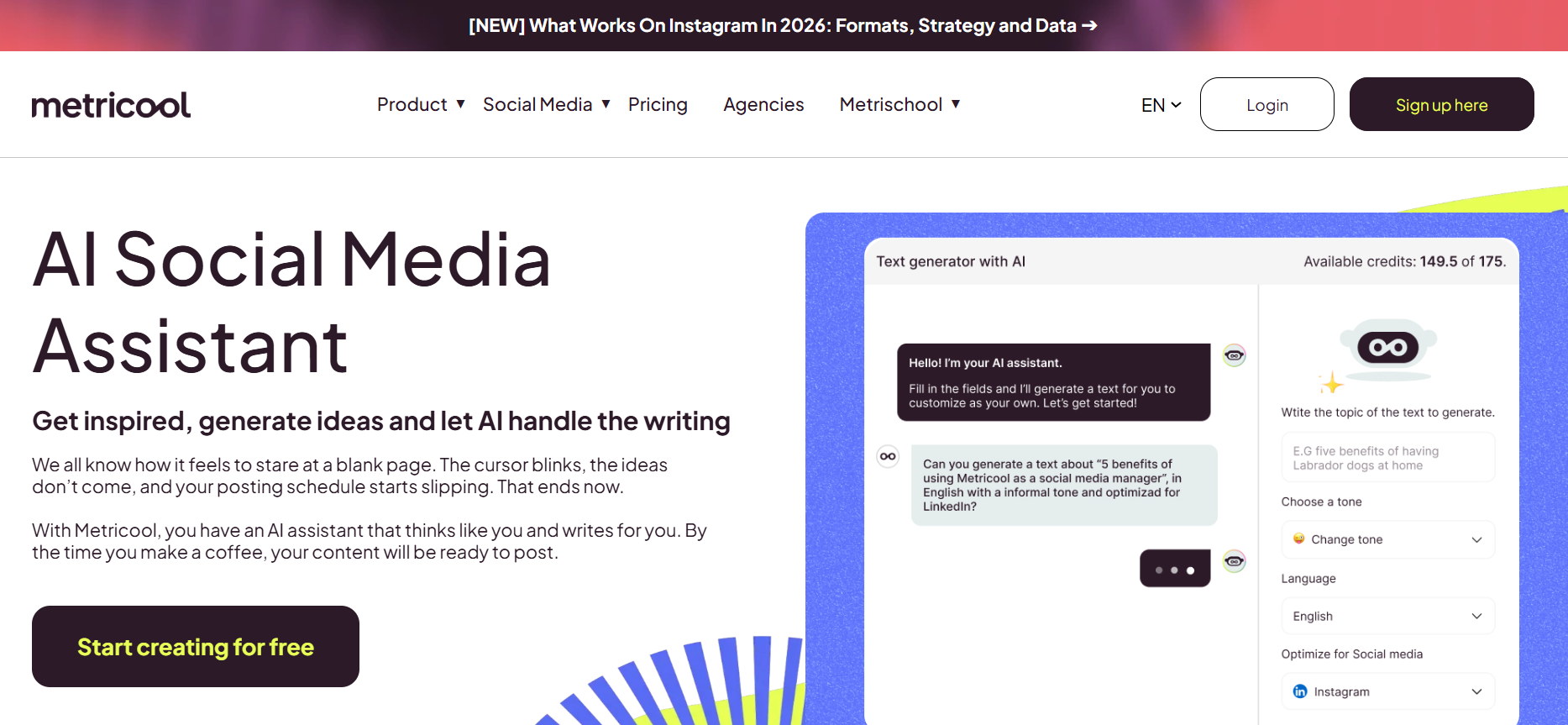This screenshot has height=725, width=1568.
Task: Click the 'Hello! I'm your AI assistant.' message
Action: (x=1053, y=382)
